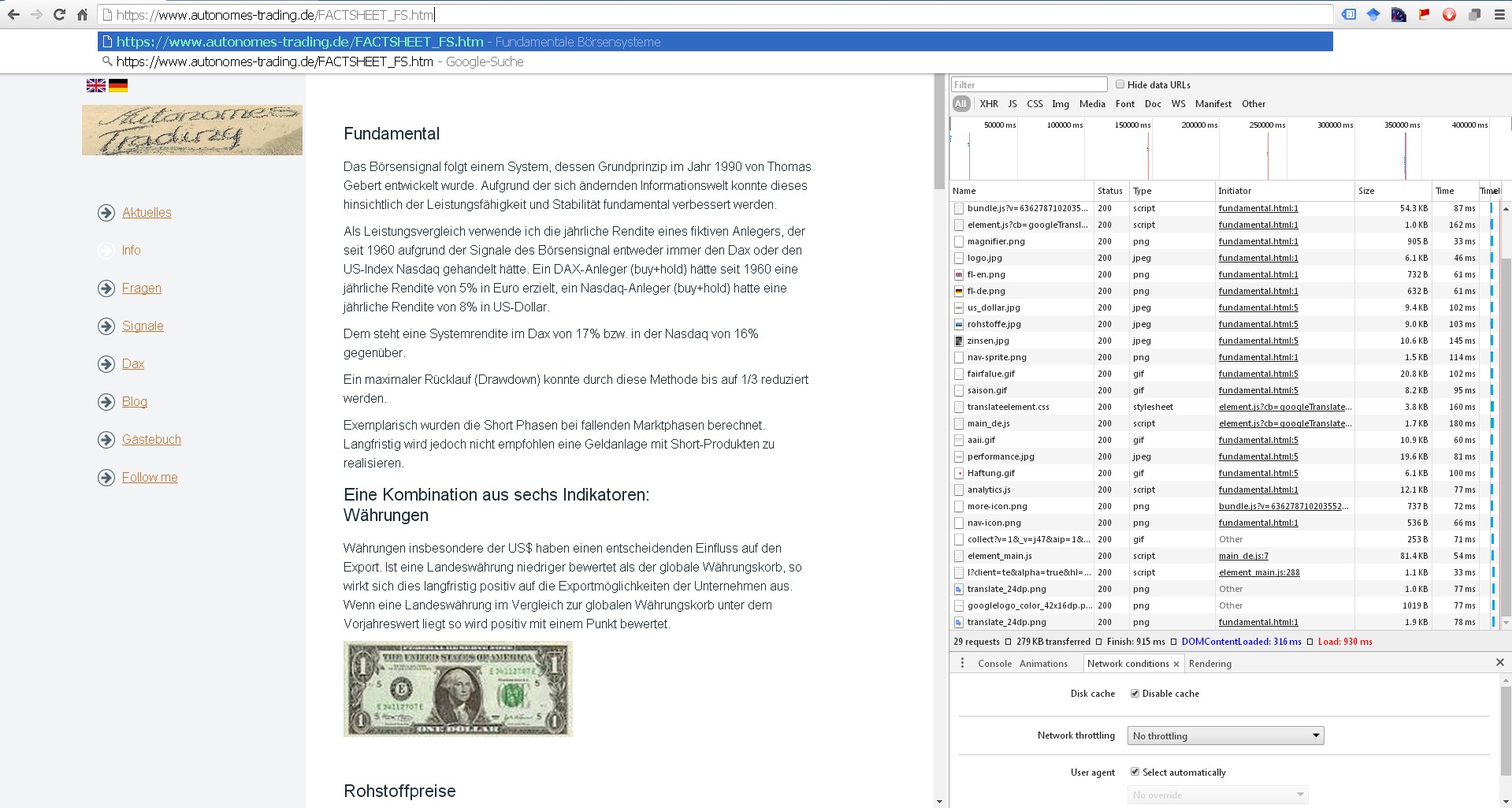Open the Gästebuch link in sidebar
The height and width of the screenshot is (808, 1512).
click(x=151, y=440)
